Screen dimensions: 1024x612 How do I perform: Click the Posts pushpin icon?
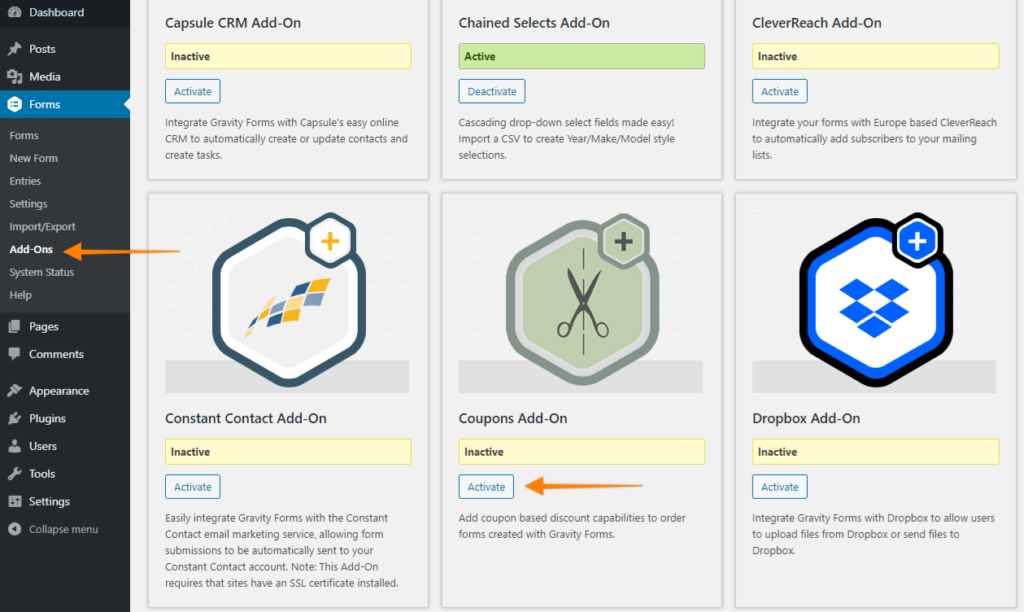(x=14, y=49)
